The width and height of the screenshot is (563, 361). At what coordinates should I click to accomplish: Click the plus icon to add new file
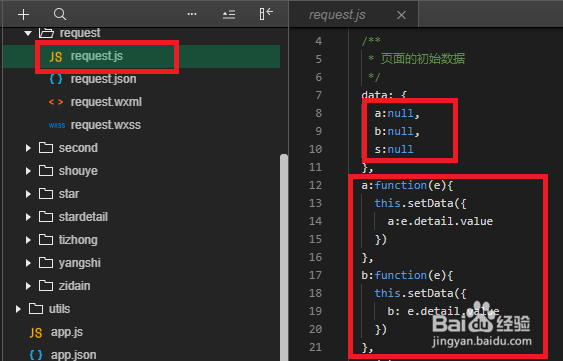click(x=23, y=14)
